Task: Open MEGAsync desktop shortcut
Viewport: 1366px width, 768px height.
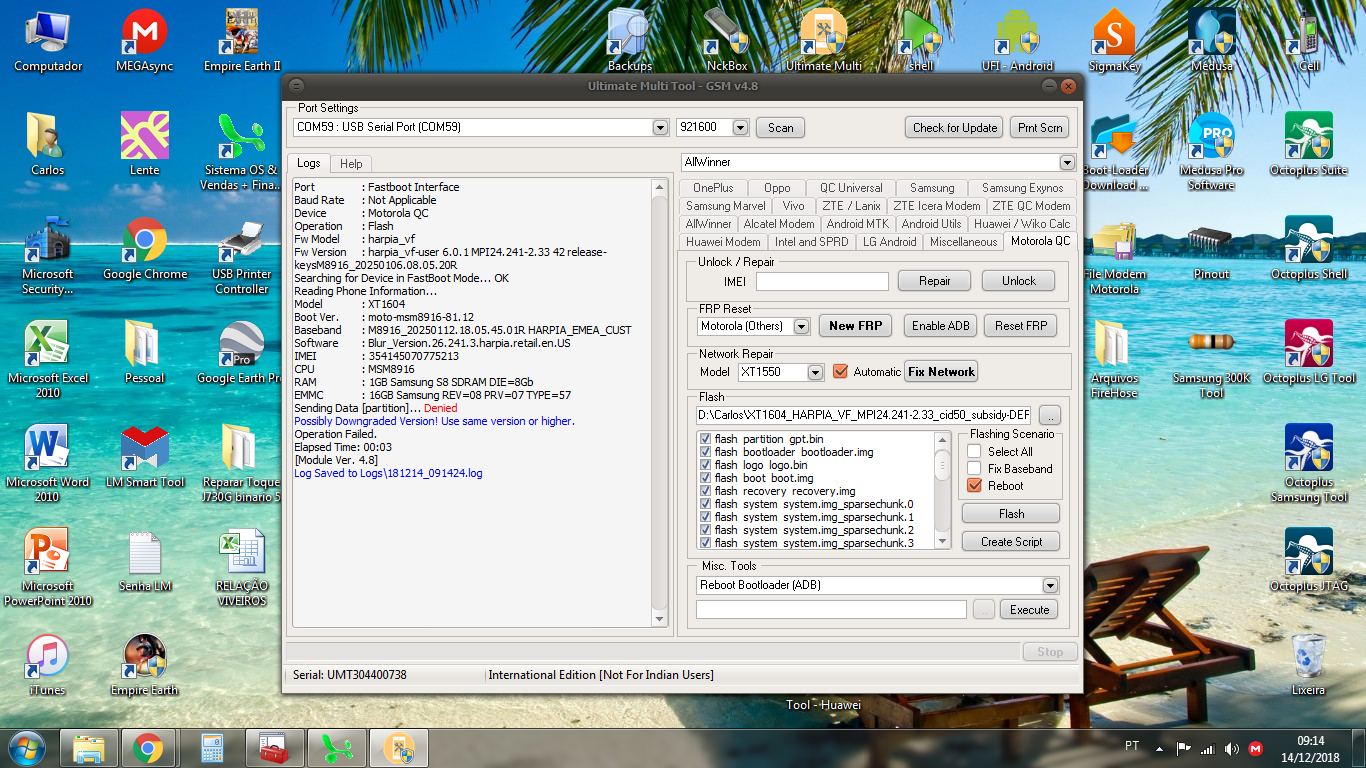Action: 144,41
